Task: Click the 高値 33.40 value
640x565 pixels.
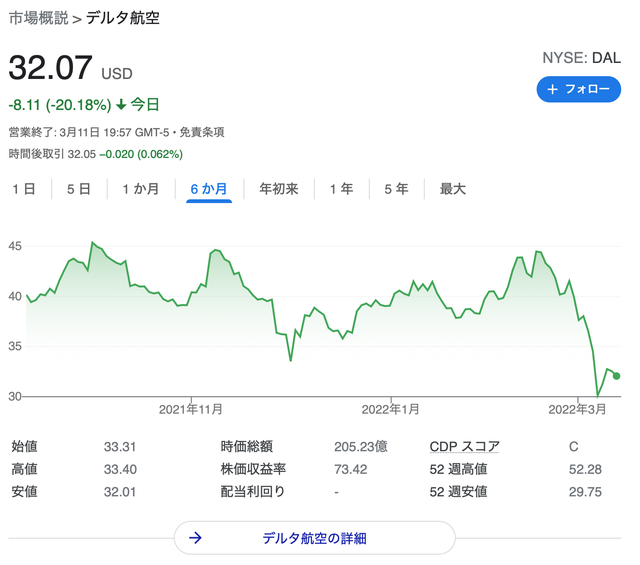Action: click(120, 469)
